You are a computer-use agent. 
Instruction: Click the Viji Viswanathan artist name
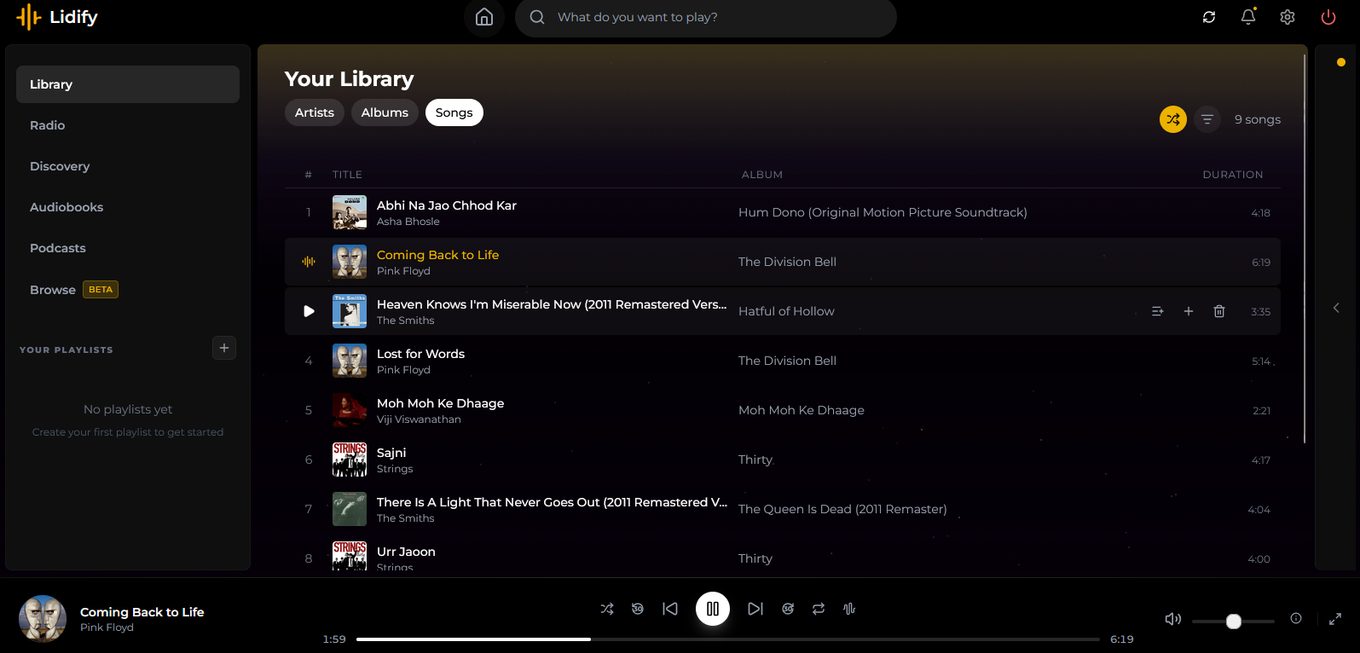[419, 420]
